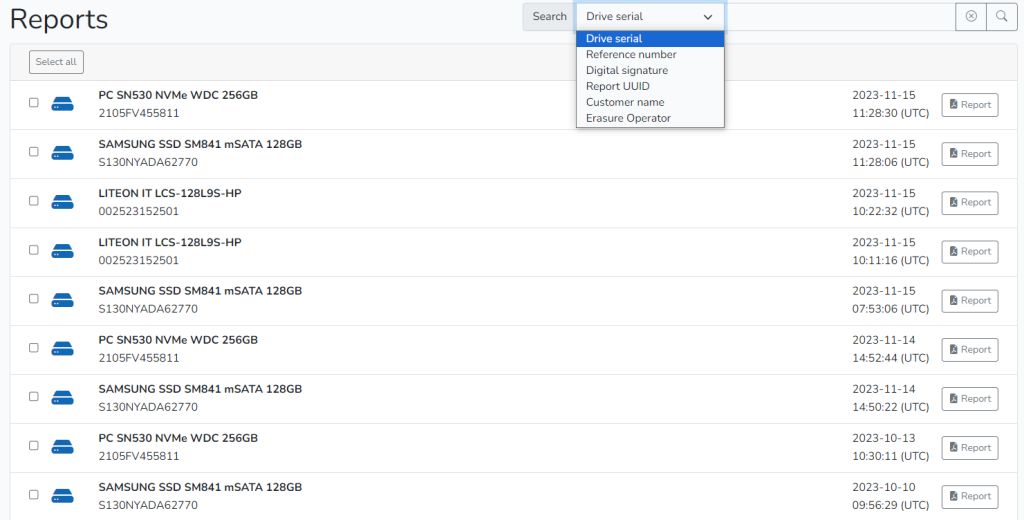Open Report for the 14:50:22 entry
The width and height of the screenshot is (1024, 520).
(x=970, y=398)
